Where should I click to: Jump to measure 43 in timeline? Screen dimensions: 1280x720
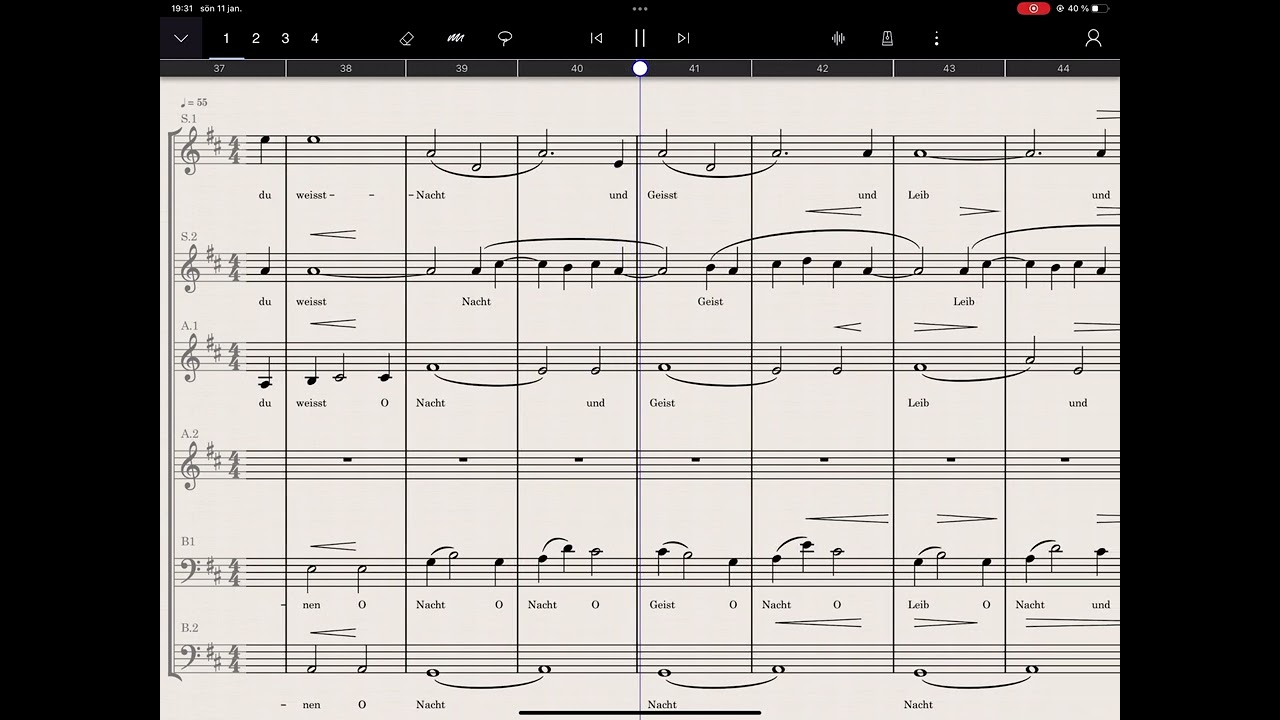[949, 68]
